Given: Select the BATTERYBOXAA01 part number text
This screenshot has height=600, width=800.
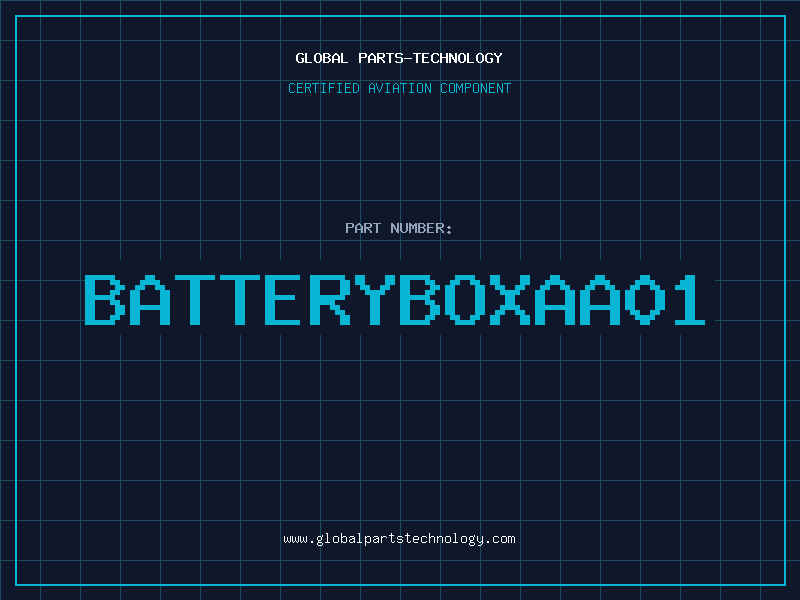Looking at the screenshot, I should pyautogui.click(x=395, y=299).
